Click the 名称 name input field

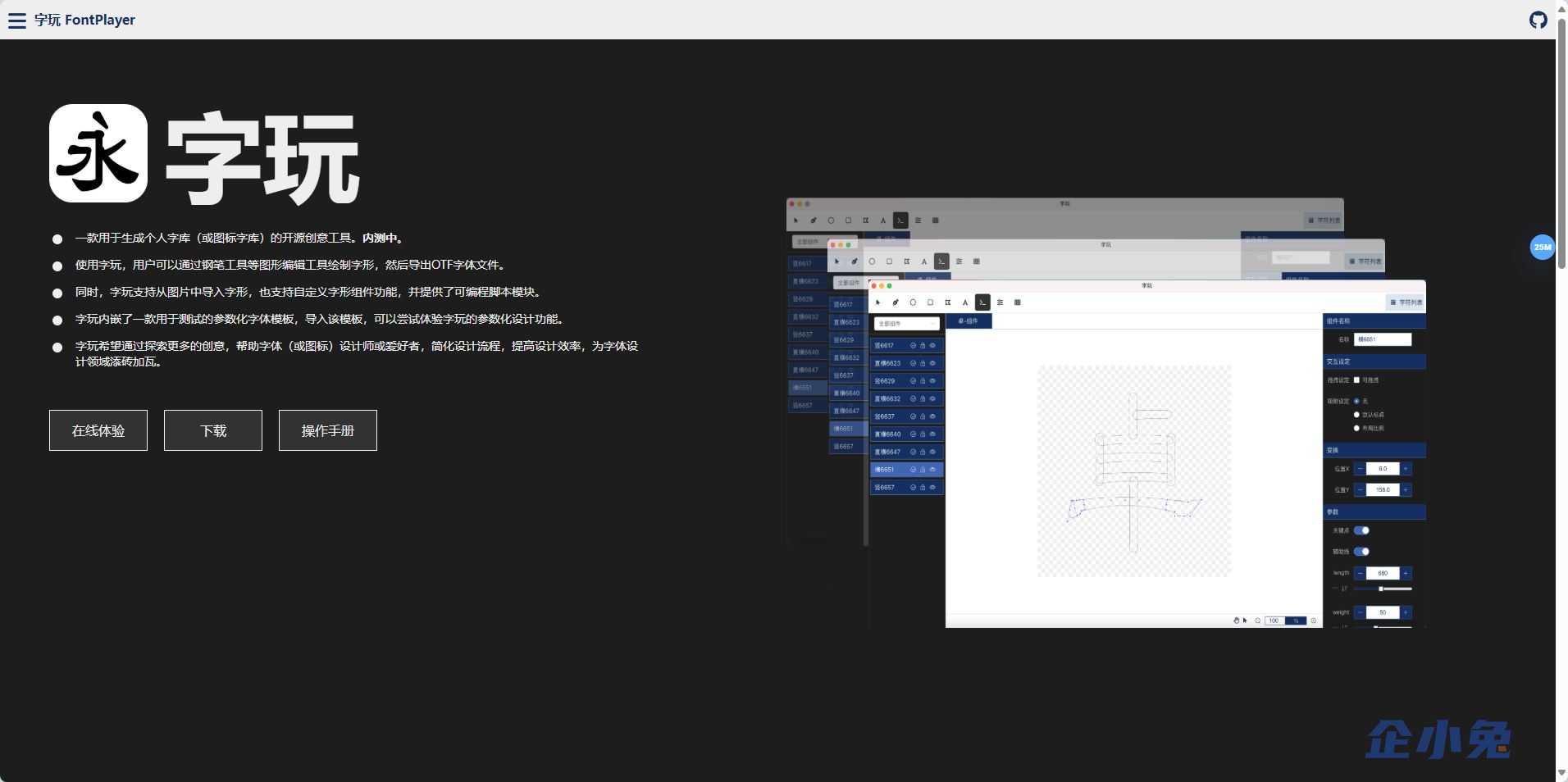1383,339
